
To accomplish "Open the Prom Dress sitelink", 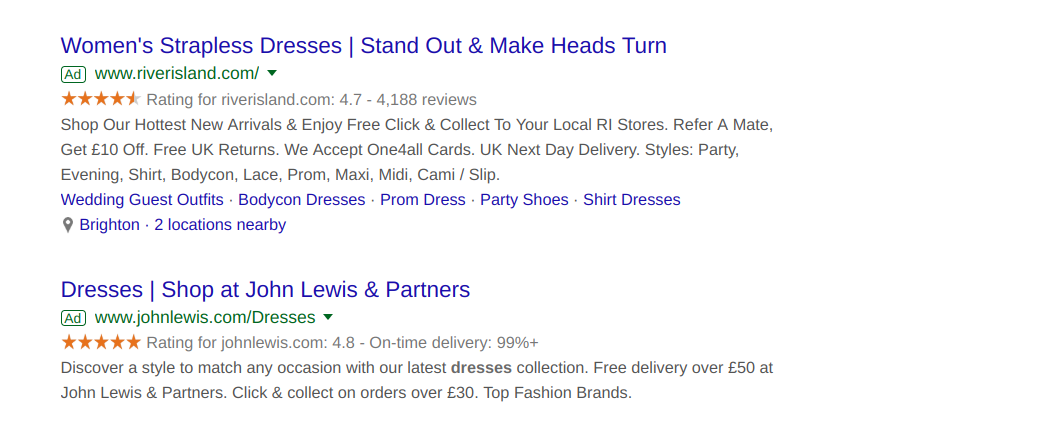I will (422, 200).
